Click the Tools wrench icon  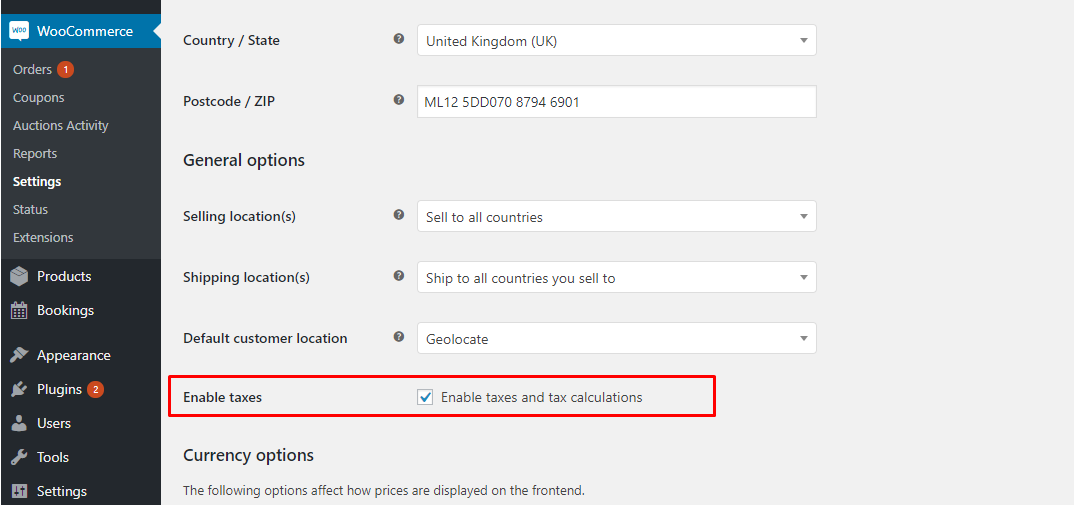[19, 457]
